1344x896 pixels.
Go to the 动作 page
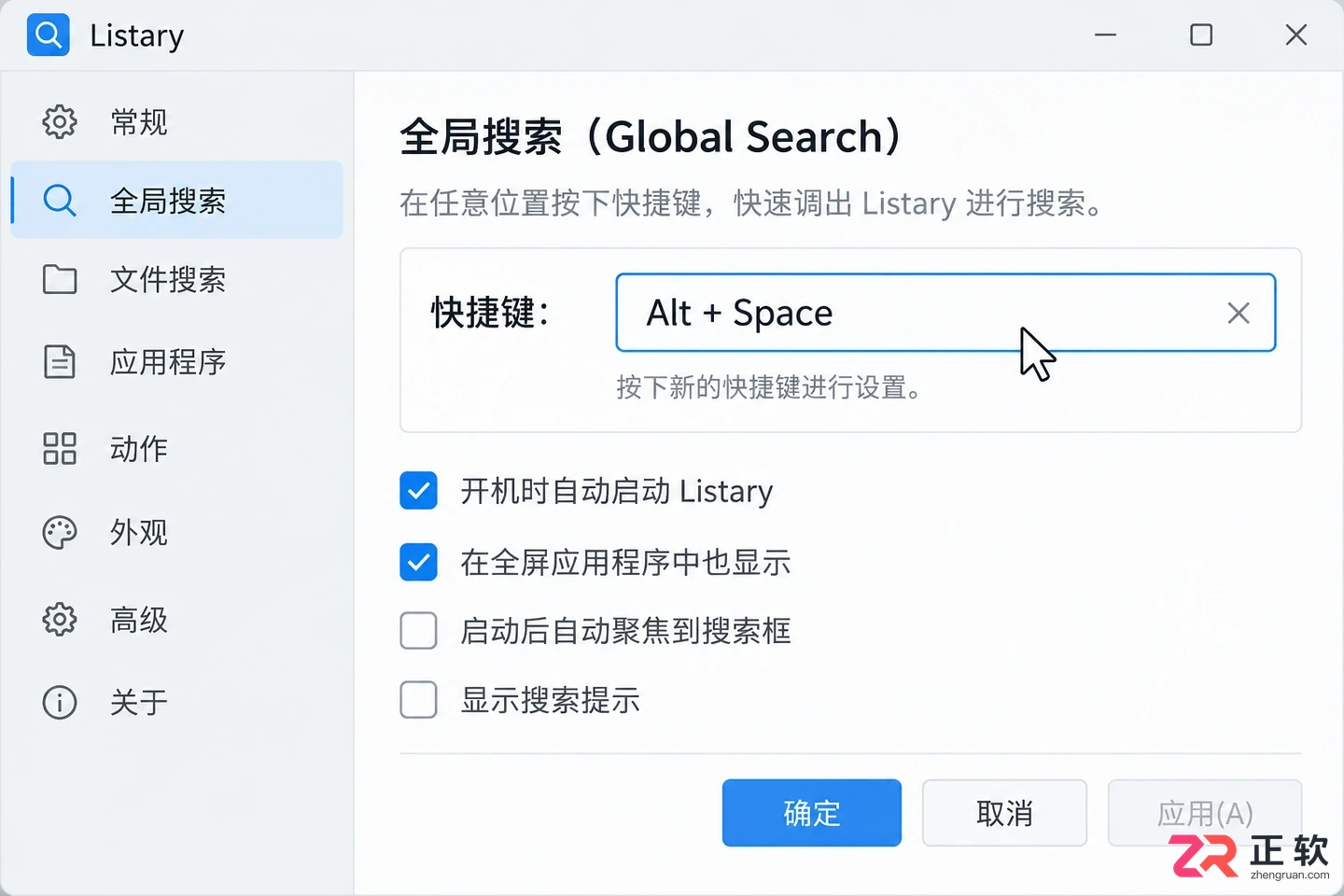coord(177,448)
